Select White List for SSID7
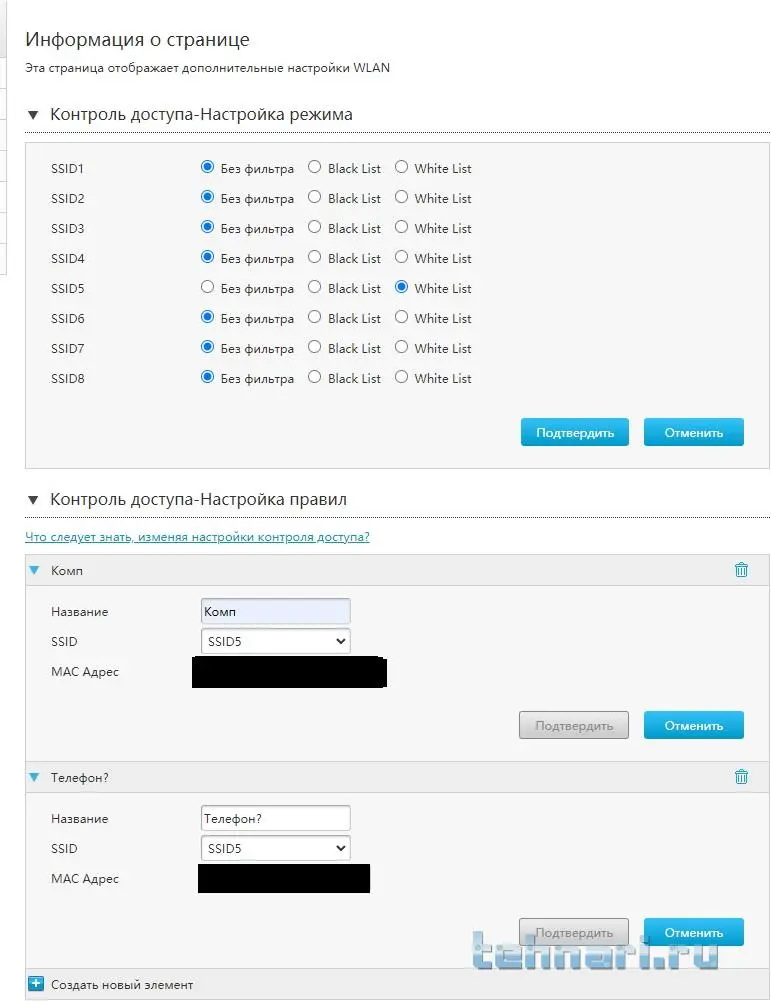 tap(401, 347)
